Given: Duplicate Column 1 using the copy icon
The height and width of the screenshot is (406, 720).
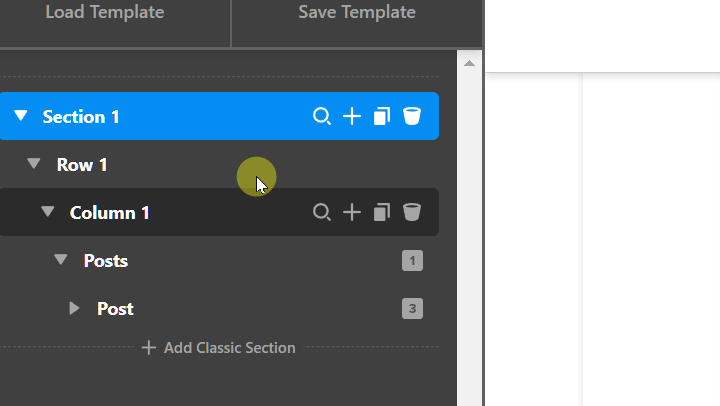Looking at the screenshot, I should coord(381,212).
